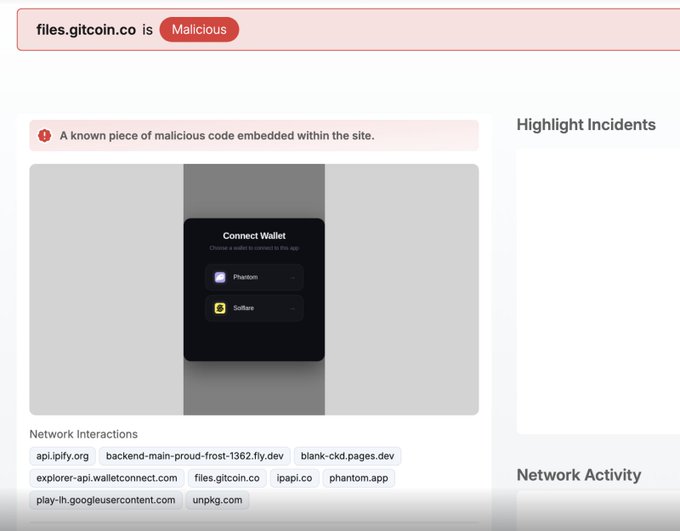Click the malicious code embedded alert text
Viewport: 680px width, 531px height.
217,136
